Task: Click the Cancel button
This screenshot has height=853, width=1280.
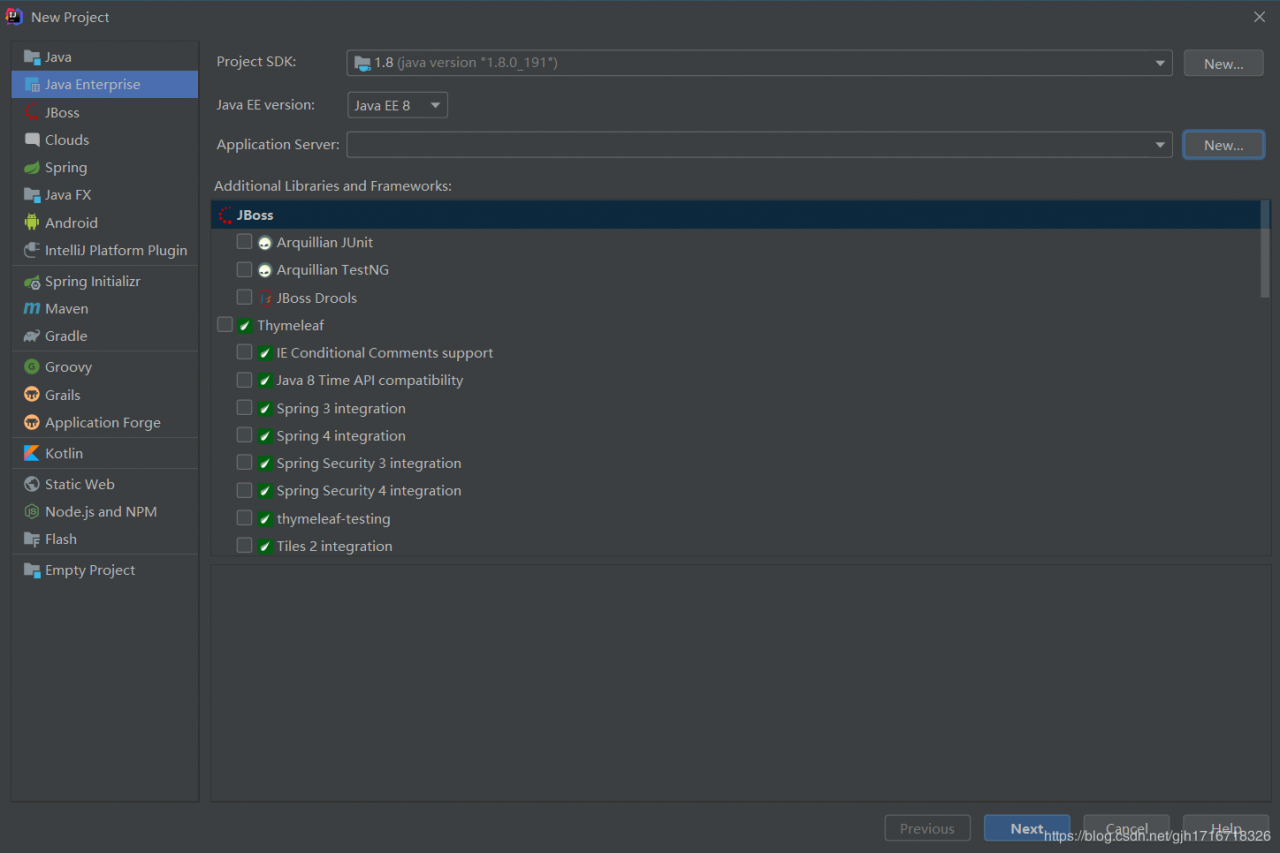Action: pyautogui.click(x=1126, y=828)
